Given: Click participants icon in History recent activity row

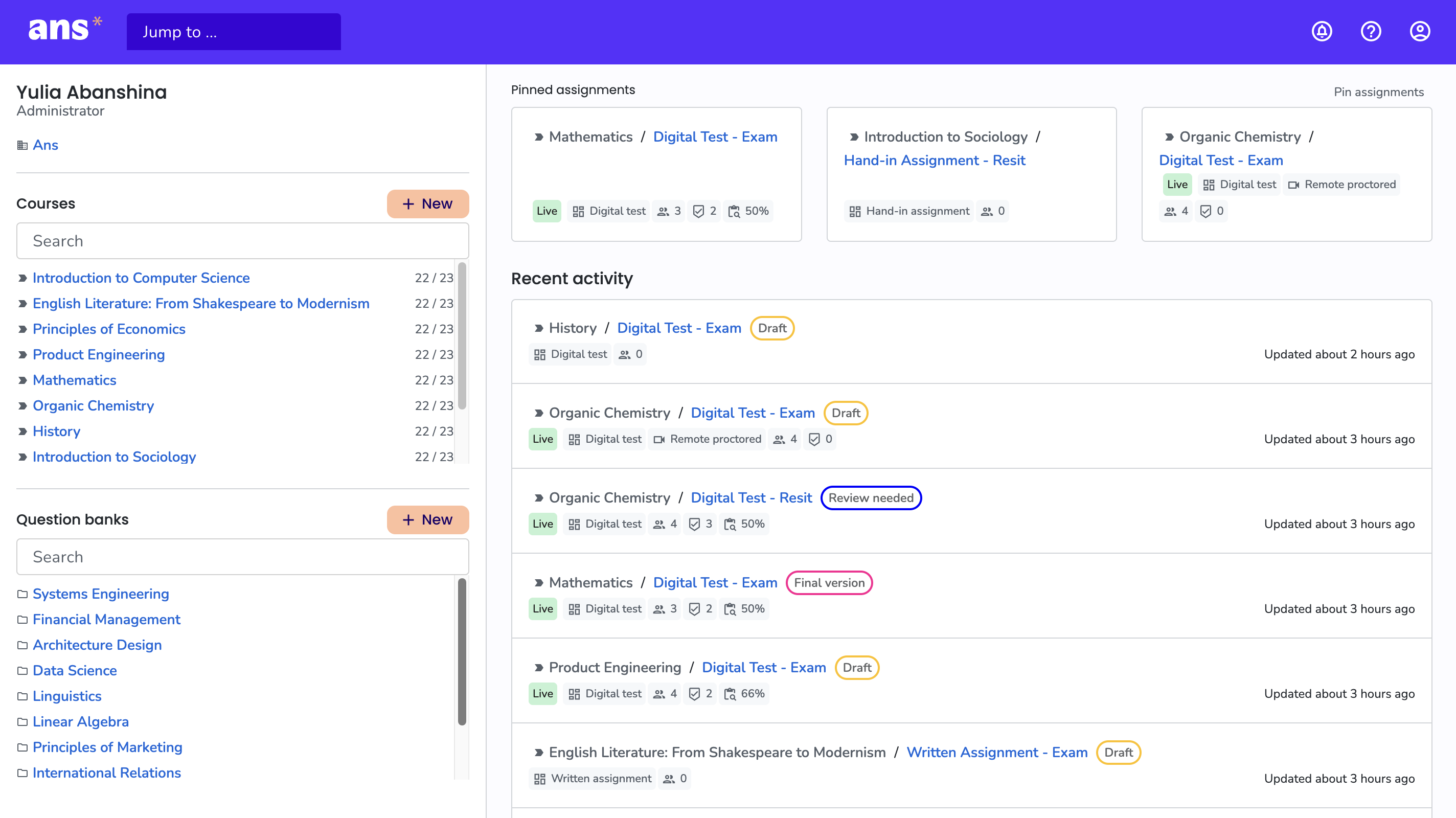Looking at the screenshot, I should tap(624, 354).
